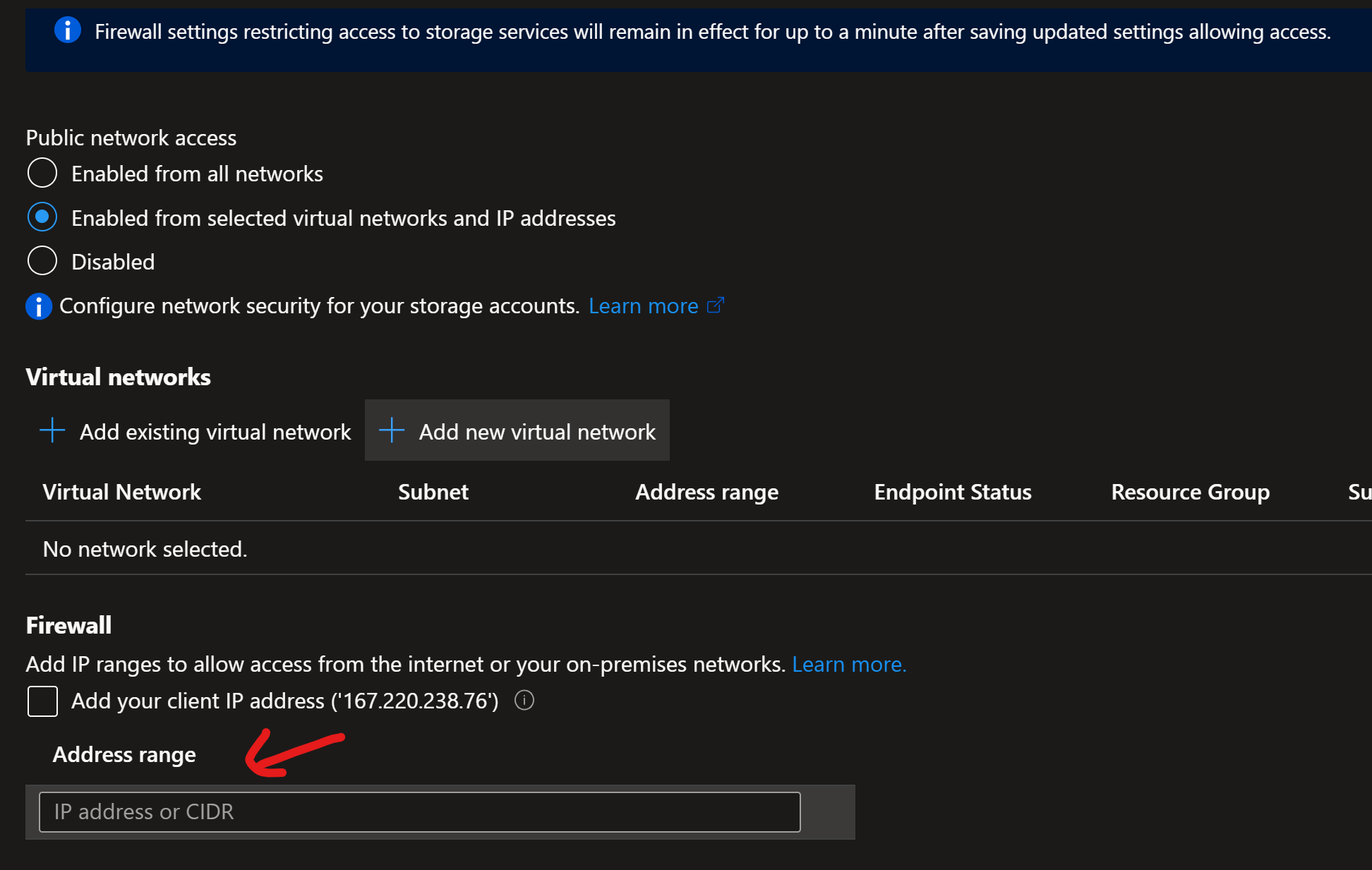Select Enabled from selected virtual networks option
The image size is (1372, 870).
point(42,217)
